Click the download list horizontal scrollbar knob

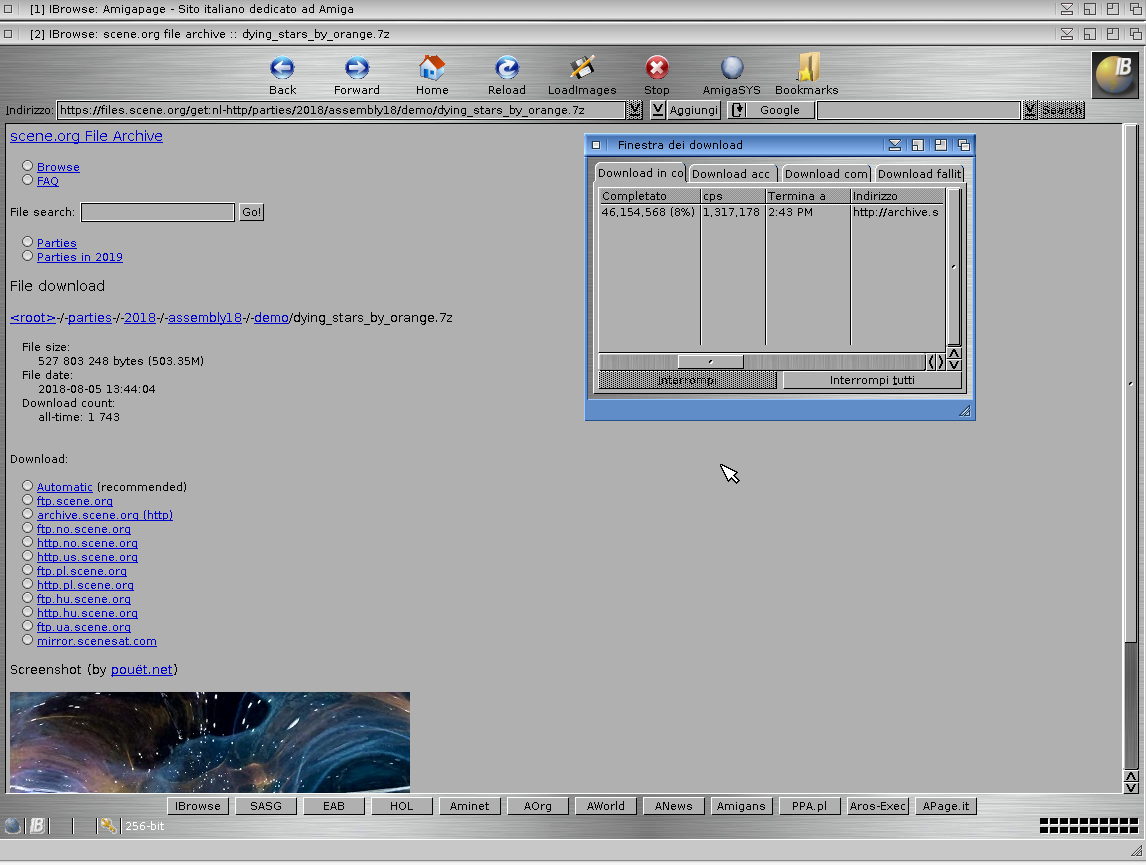coord(710,362)
